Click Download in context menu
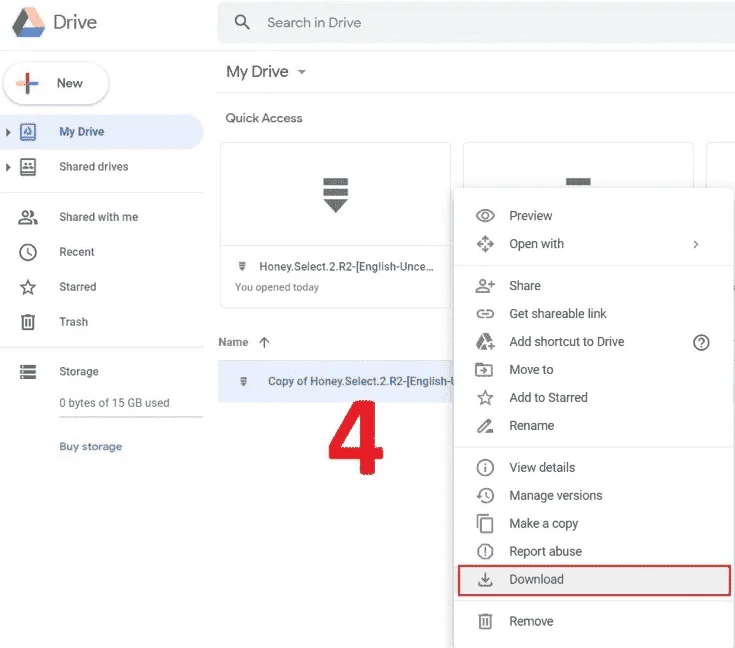Viewport: 735px width, 648px height. (x=594, y=580)
